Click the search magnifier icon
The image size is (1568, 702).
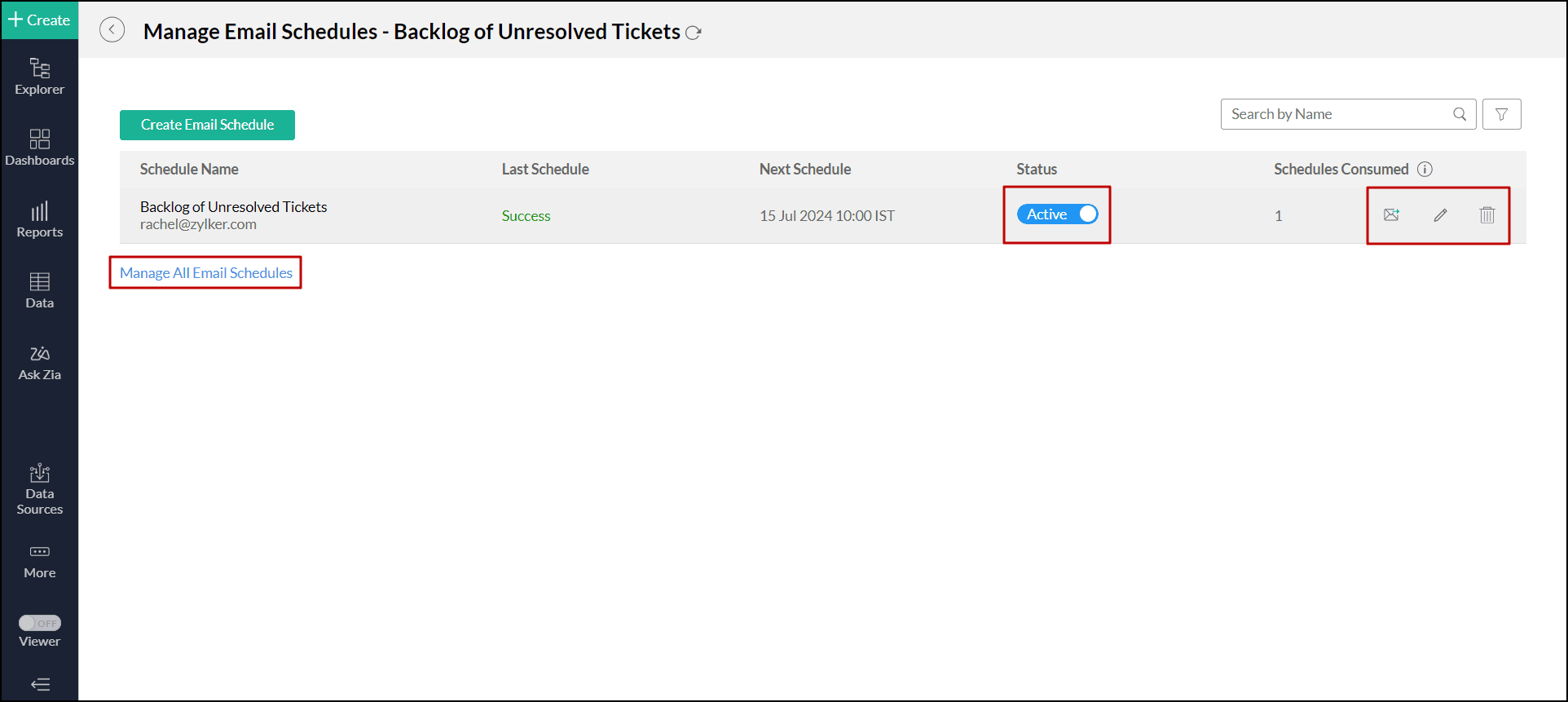point(1460,115)
